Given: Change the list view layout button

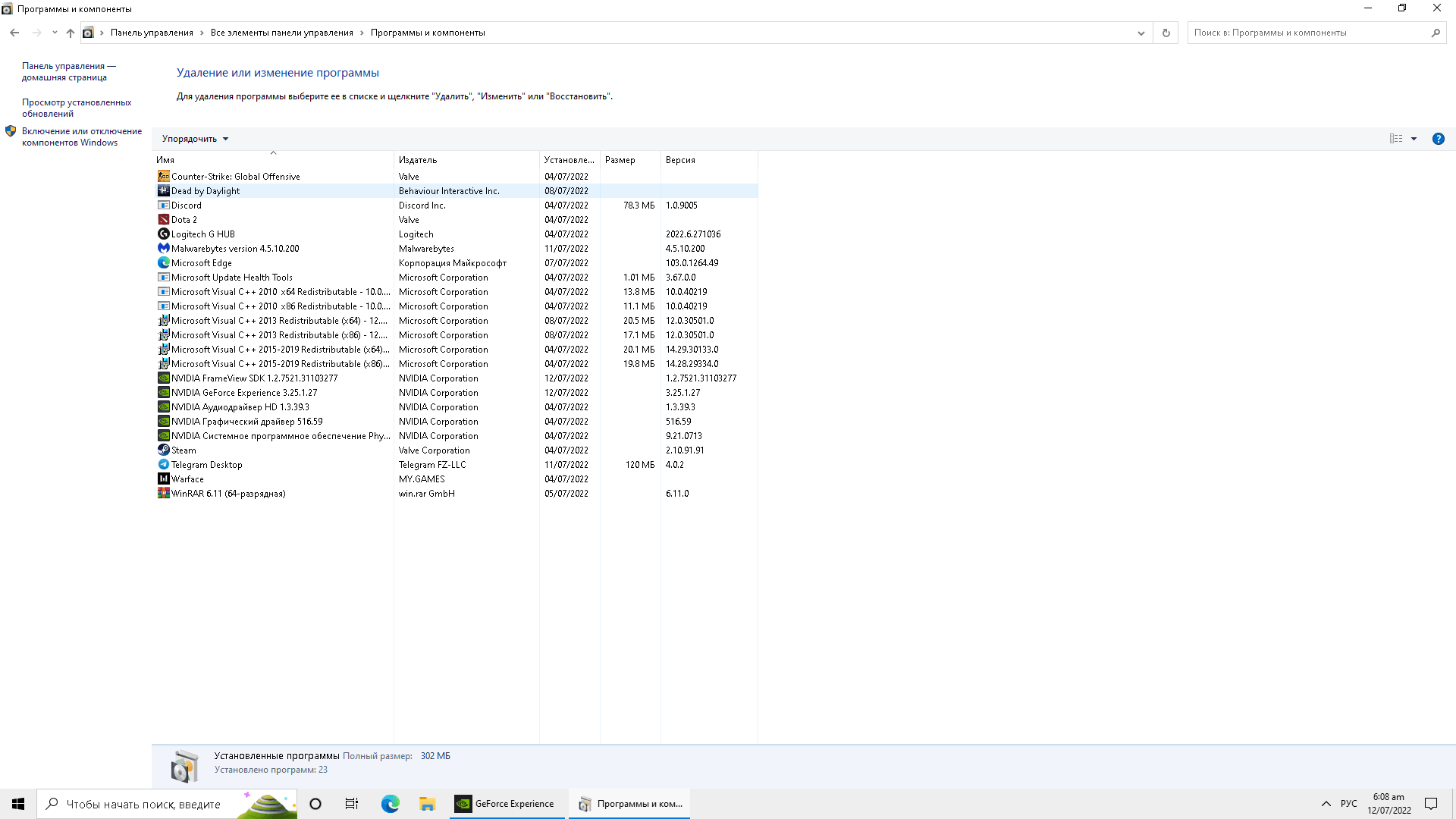Looking at the screenshot, I should point(1396,139).
